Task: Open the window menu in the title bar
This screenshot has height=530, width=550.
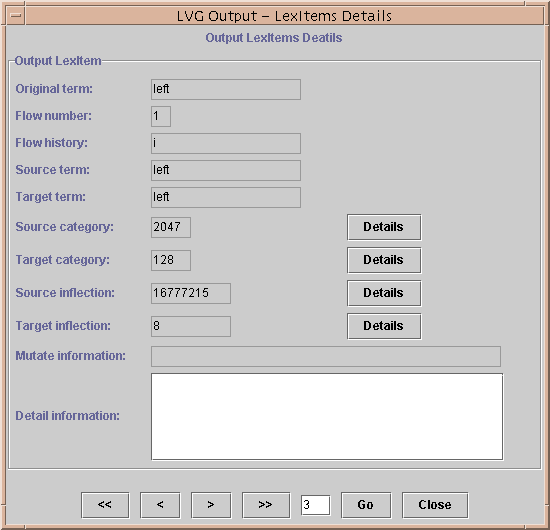Action: (x=15, y=16)
